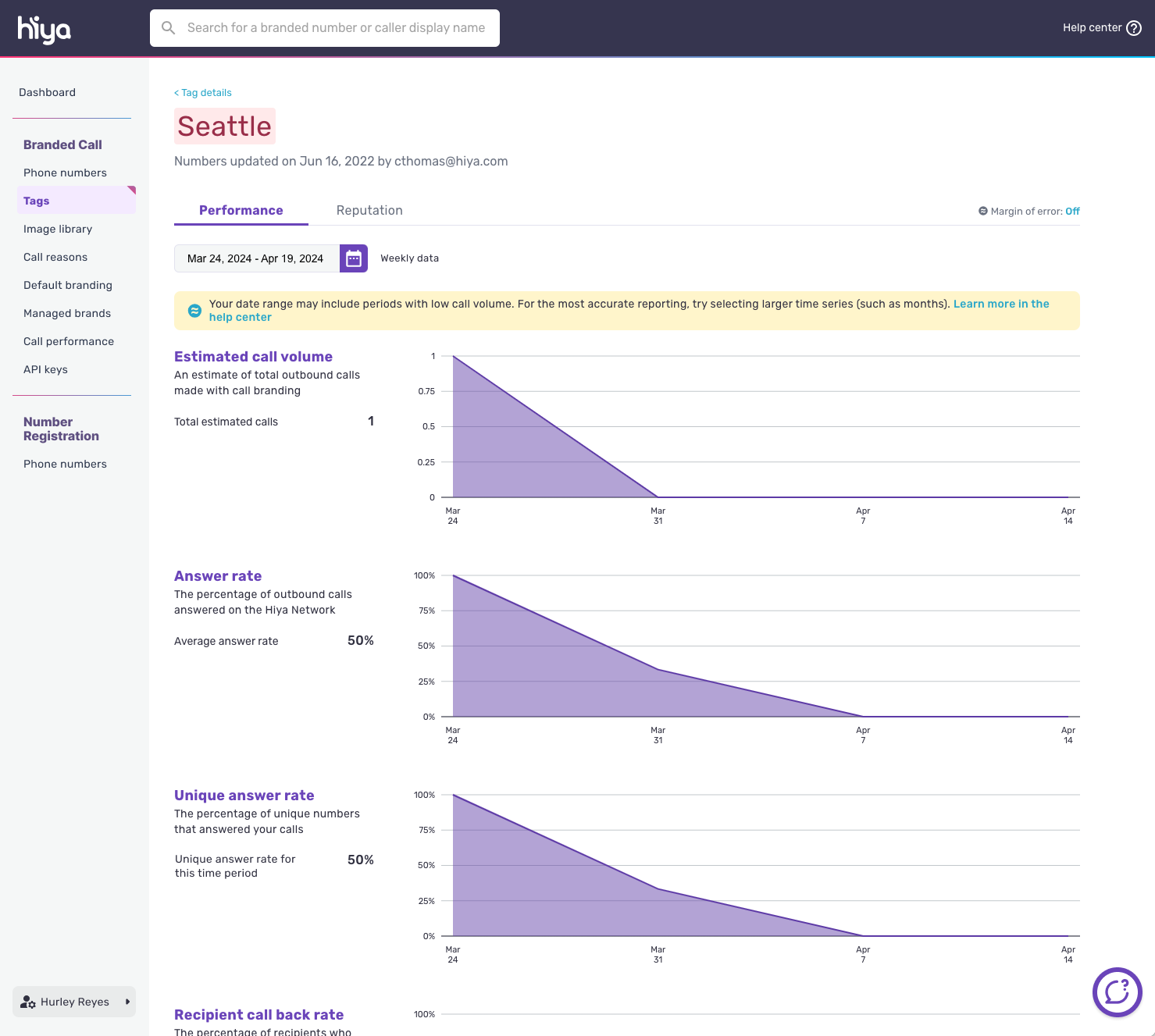Go back via Tag details link
This screenshot has height=1036, width=1155.
tap(203, 92)
